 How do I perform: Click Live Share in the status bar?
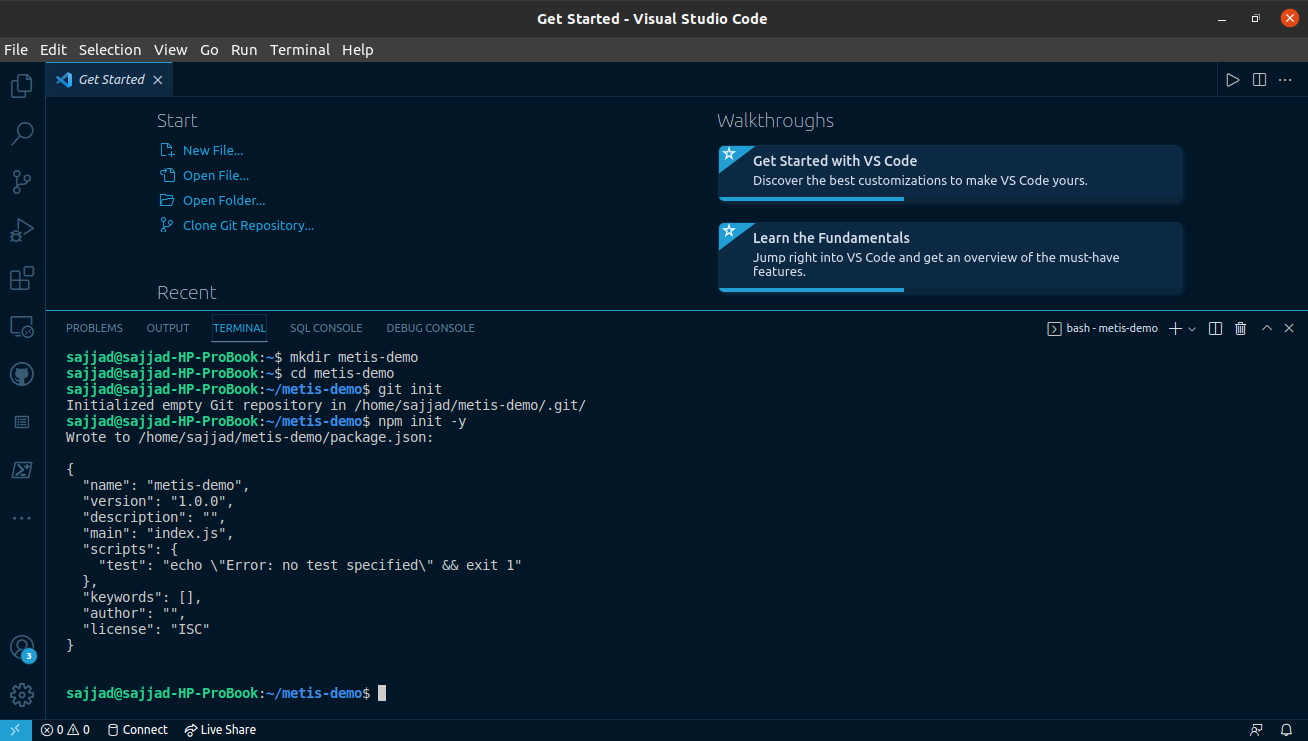pos(220,730)
